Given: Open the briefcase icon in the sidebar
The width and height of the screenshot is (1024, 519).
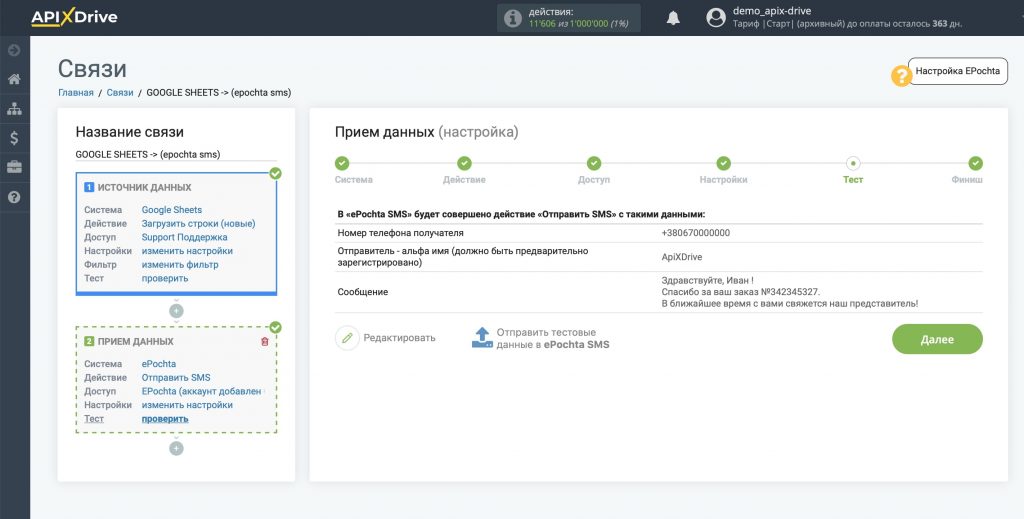Looking at the screenshot, I should (14, 167).
